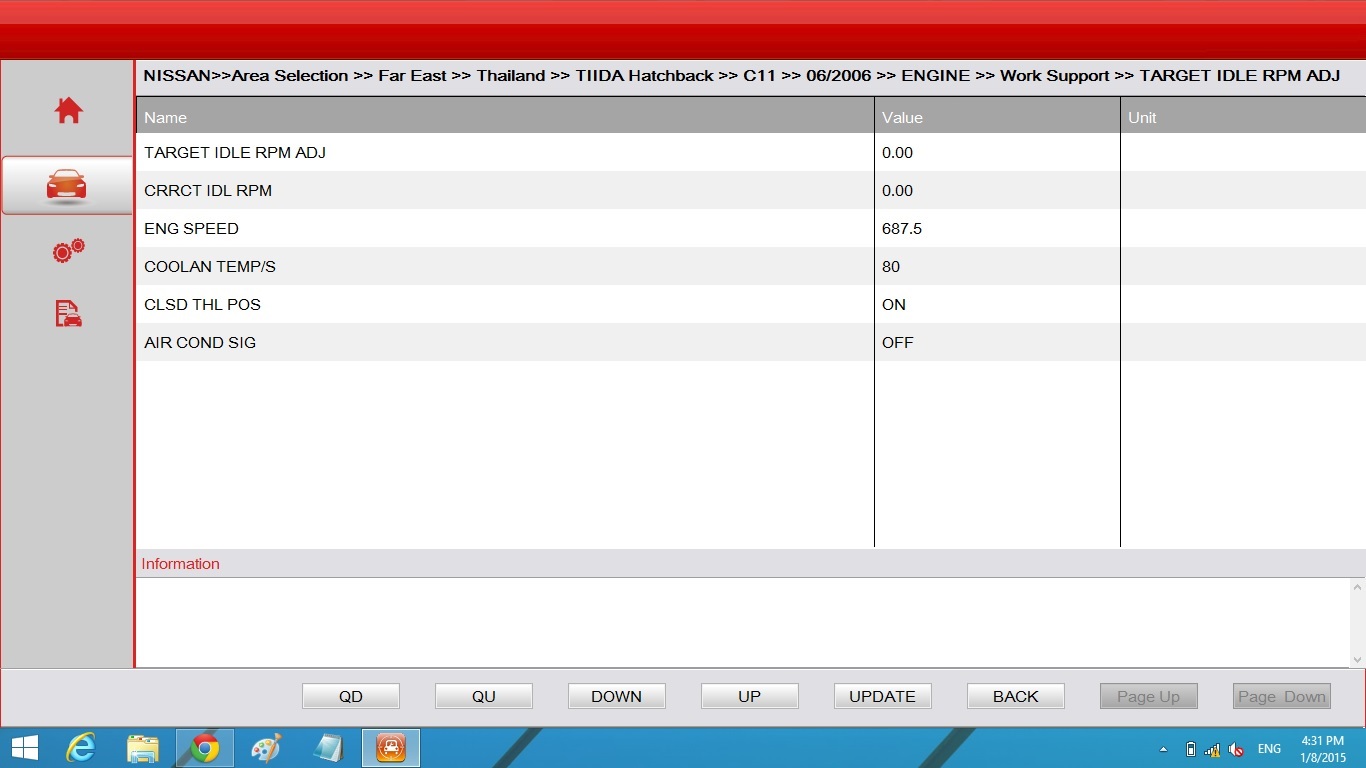Check the battery tray icon
This screenshot has height=768, width=1366.
1190,749
